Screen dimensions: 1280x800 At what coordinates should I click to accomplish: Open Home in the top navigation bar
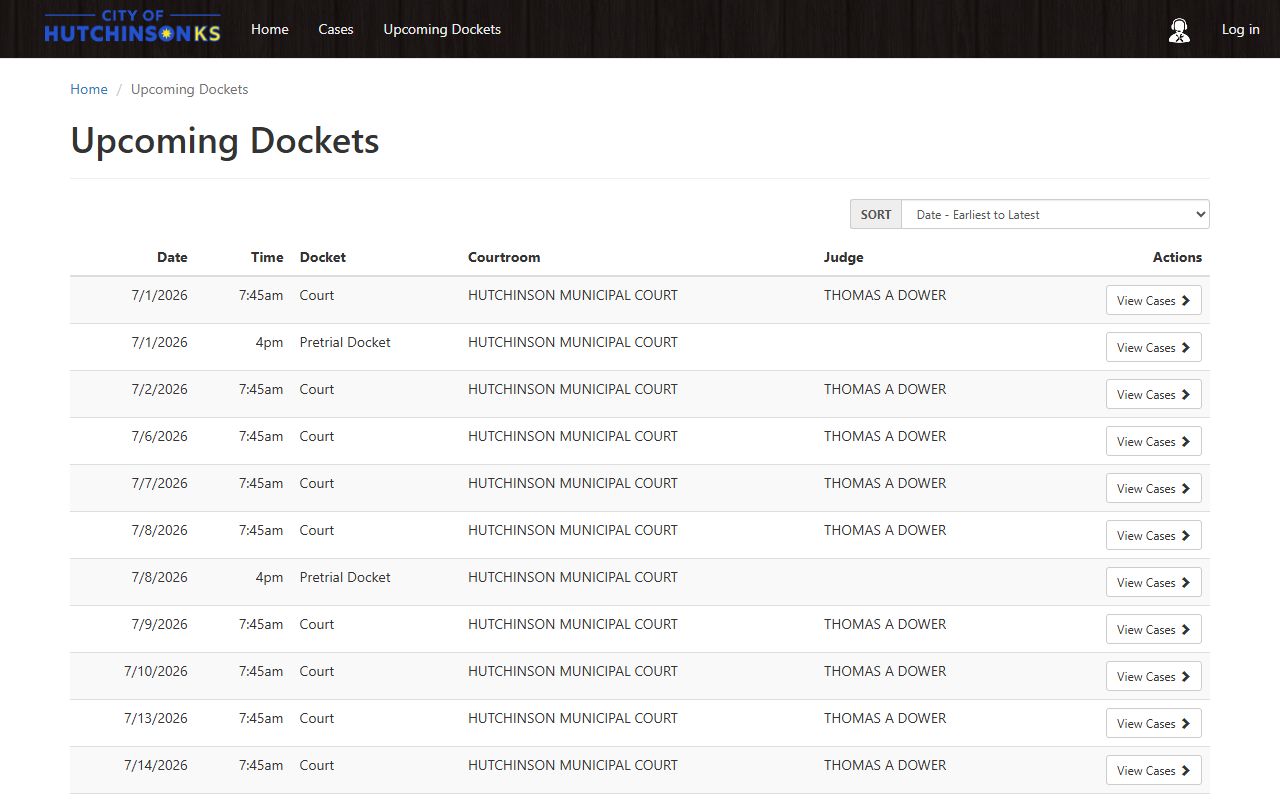pyautogui.click(x=270, y=29)
